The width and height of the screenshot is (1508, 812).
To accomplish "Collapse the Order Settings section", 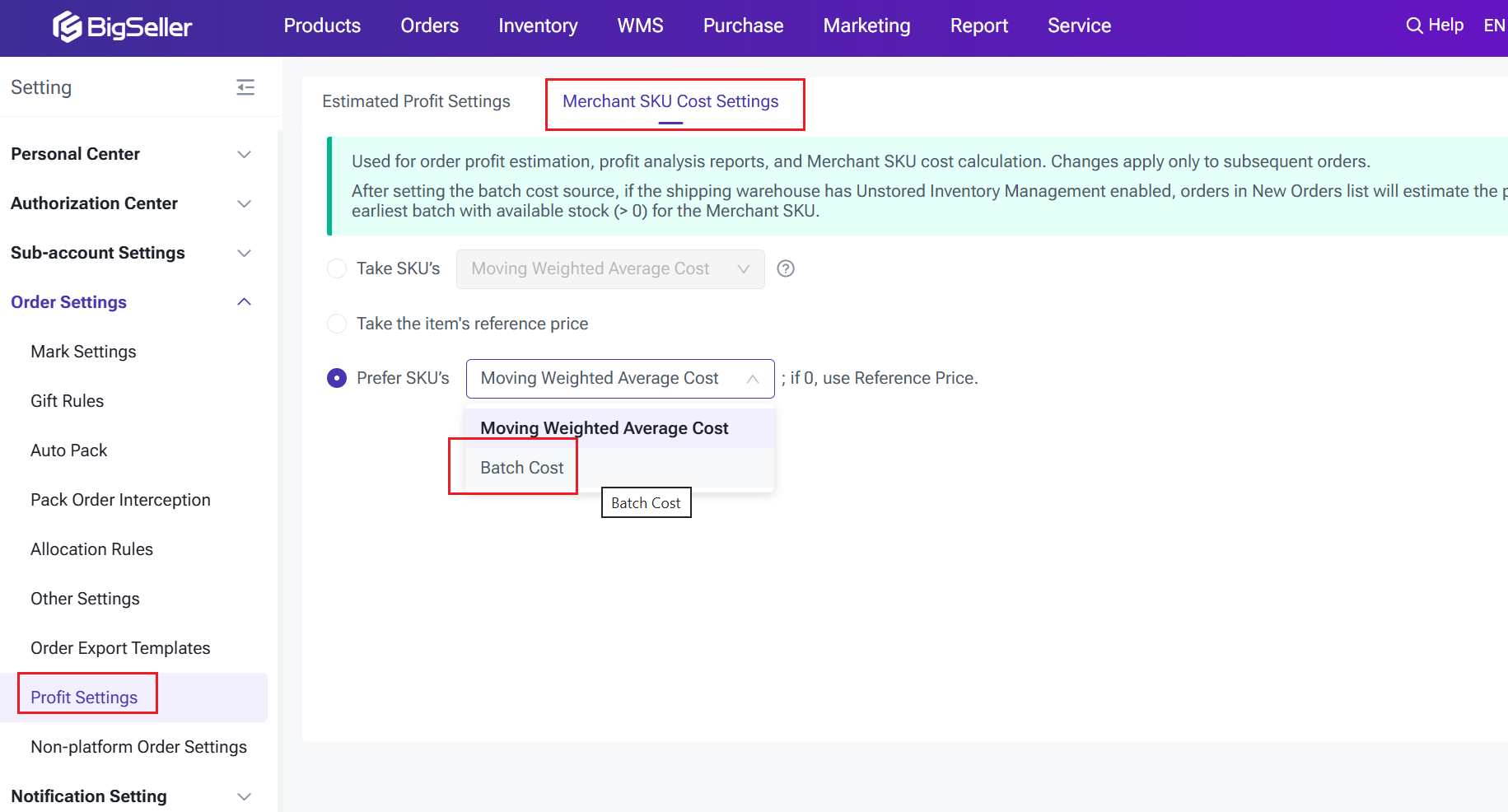I will (x=244, y=302).
